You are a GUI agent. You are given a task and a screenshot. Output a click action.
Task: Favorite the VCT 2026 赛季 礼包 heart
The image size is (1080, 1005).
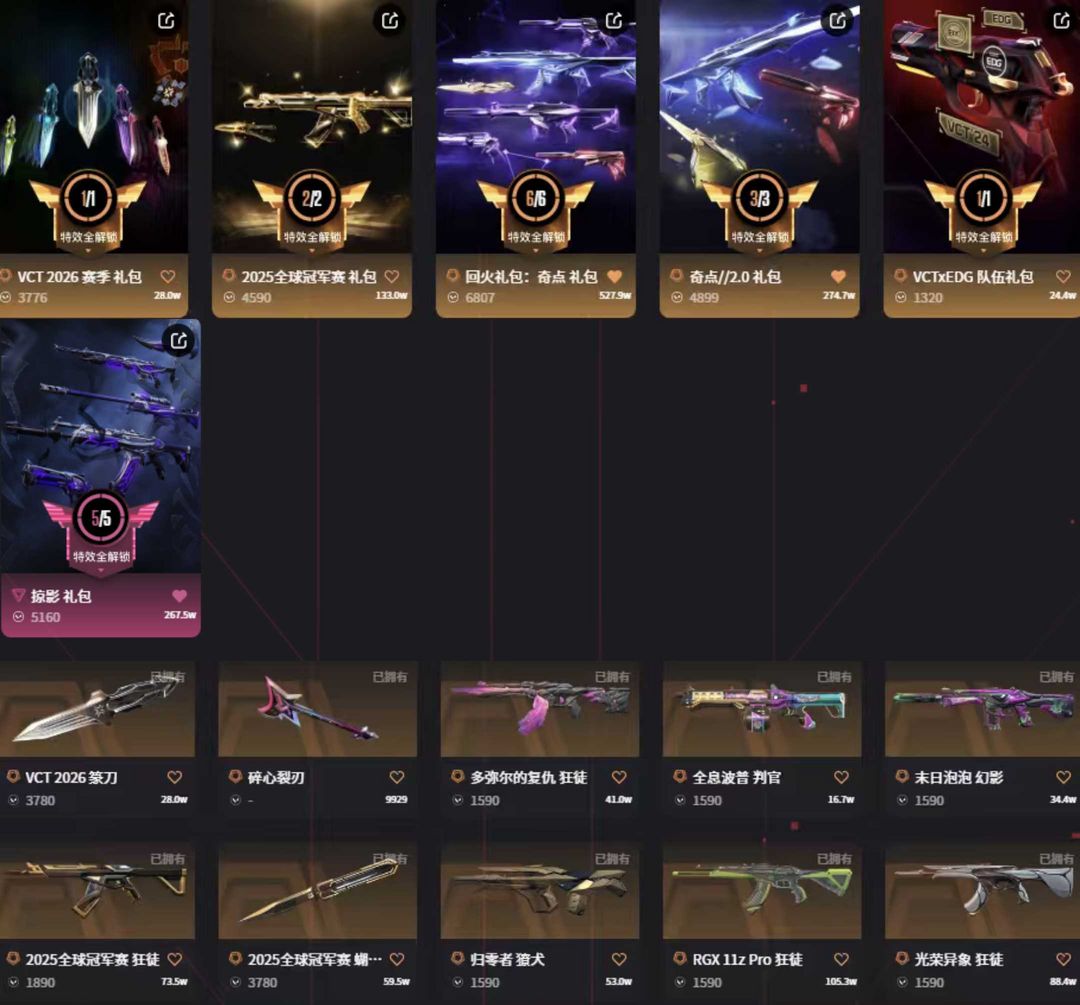pos(168,276)
